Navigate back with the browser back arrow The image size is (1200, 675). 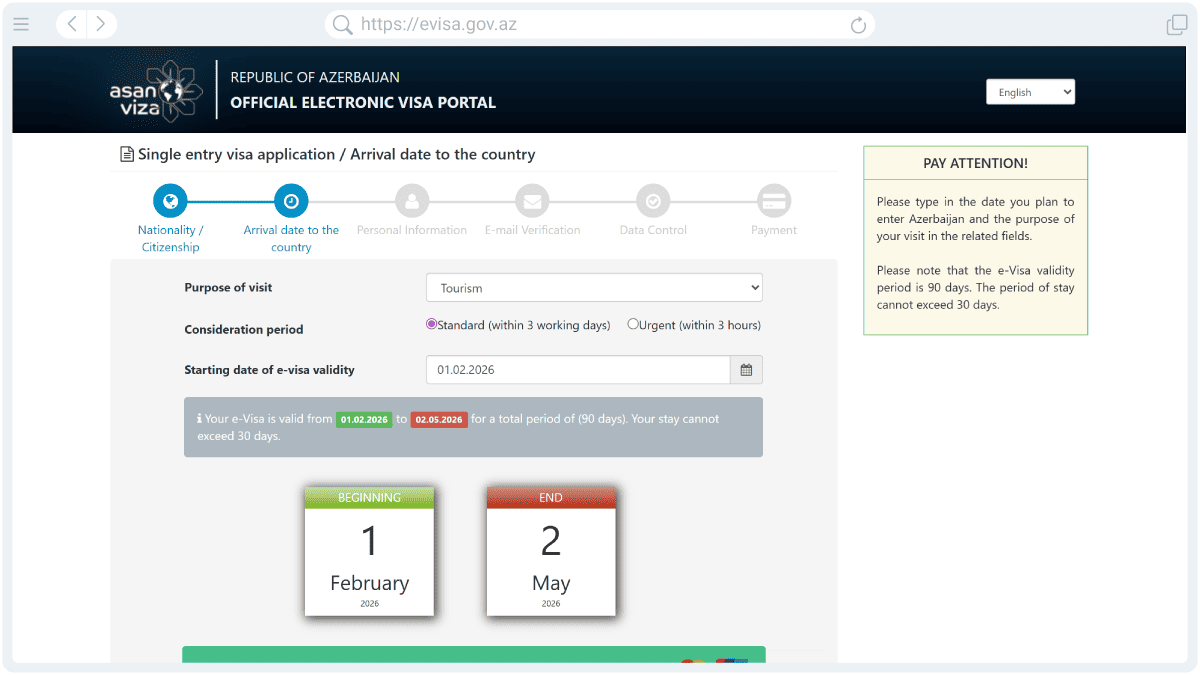(x=73, y=25)
